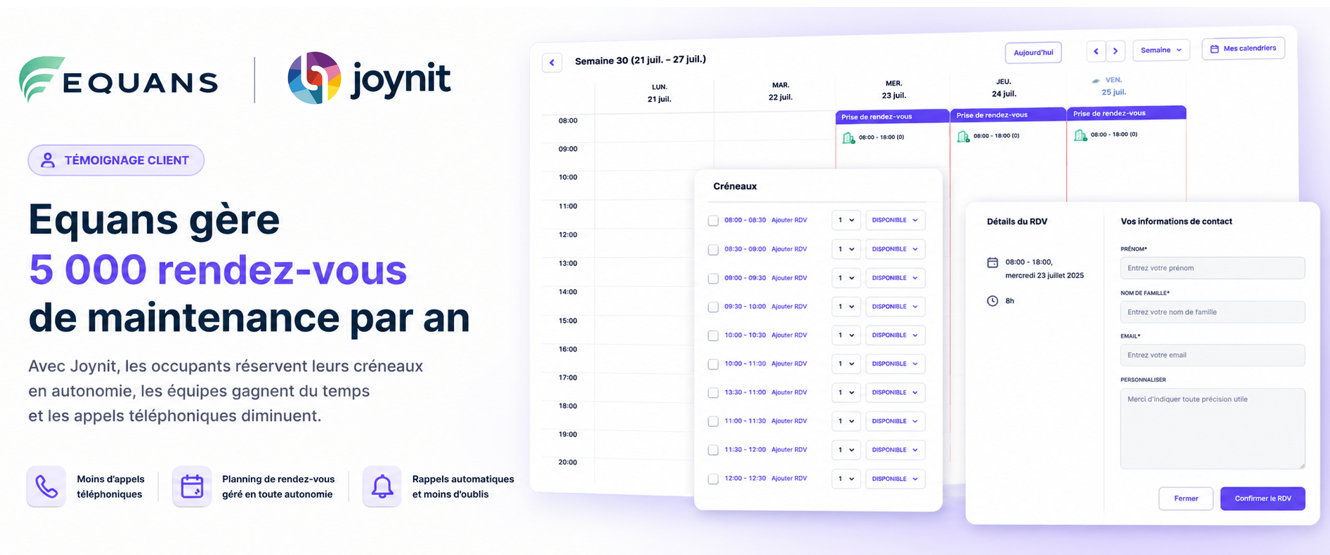
Task: Click the Semaine 30 (21 juil. – 27 juil.) title
Action: (x=640, y=60)
